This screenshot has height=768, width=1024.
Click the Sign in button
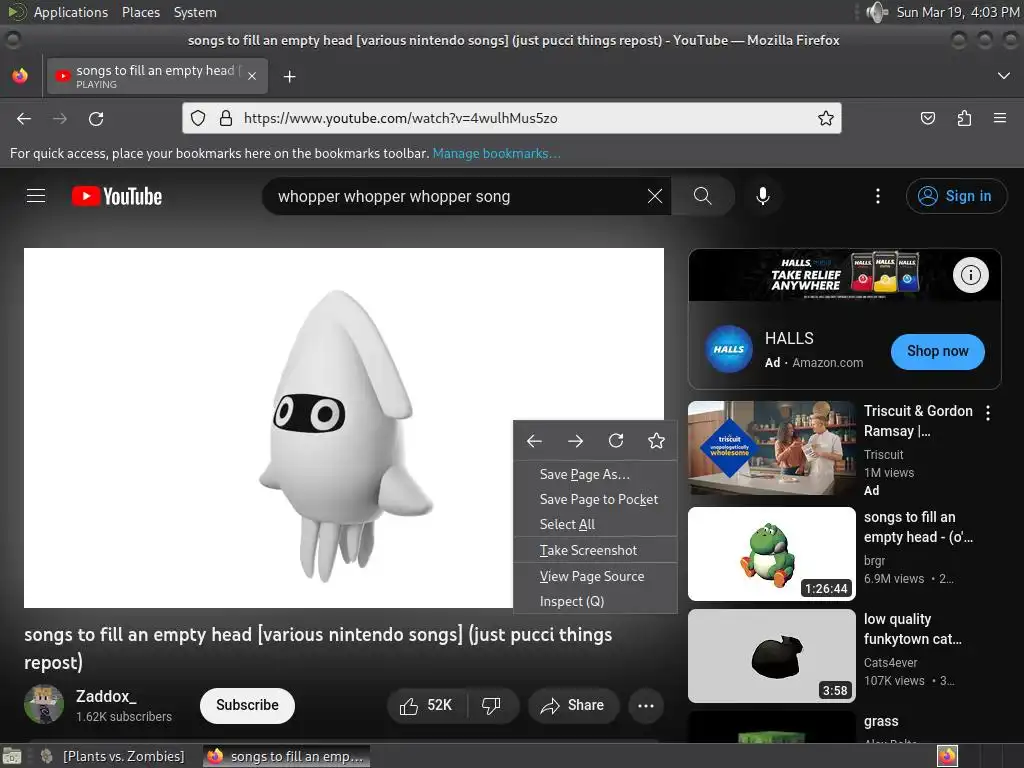[956, 196]
